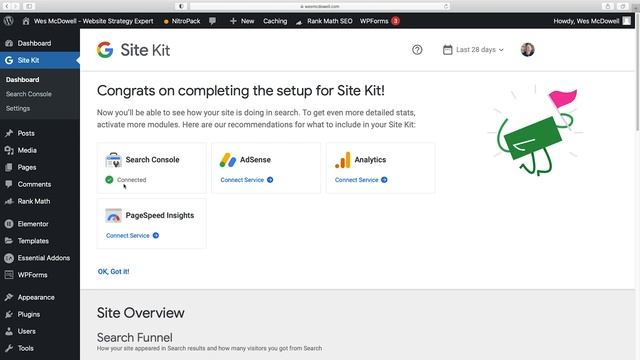The height and width of the screenshot is (360, 640).
Task: Click the Analytics bar chart icon
Action: [342, 160]
